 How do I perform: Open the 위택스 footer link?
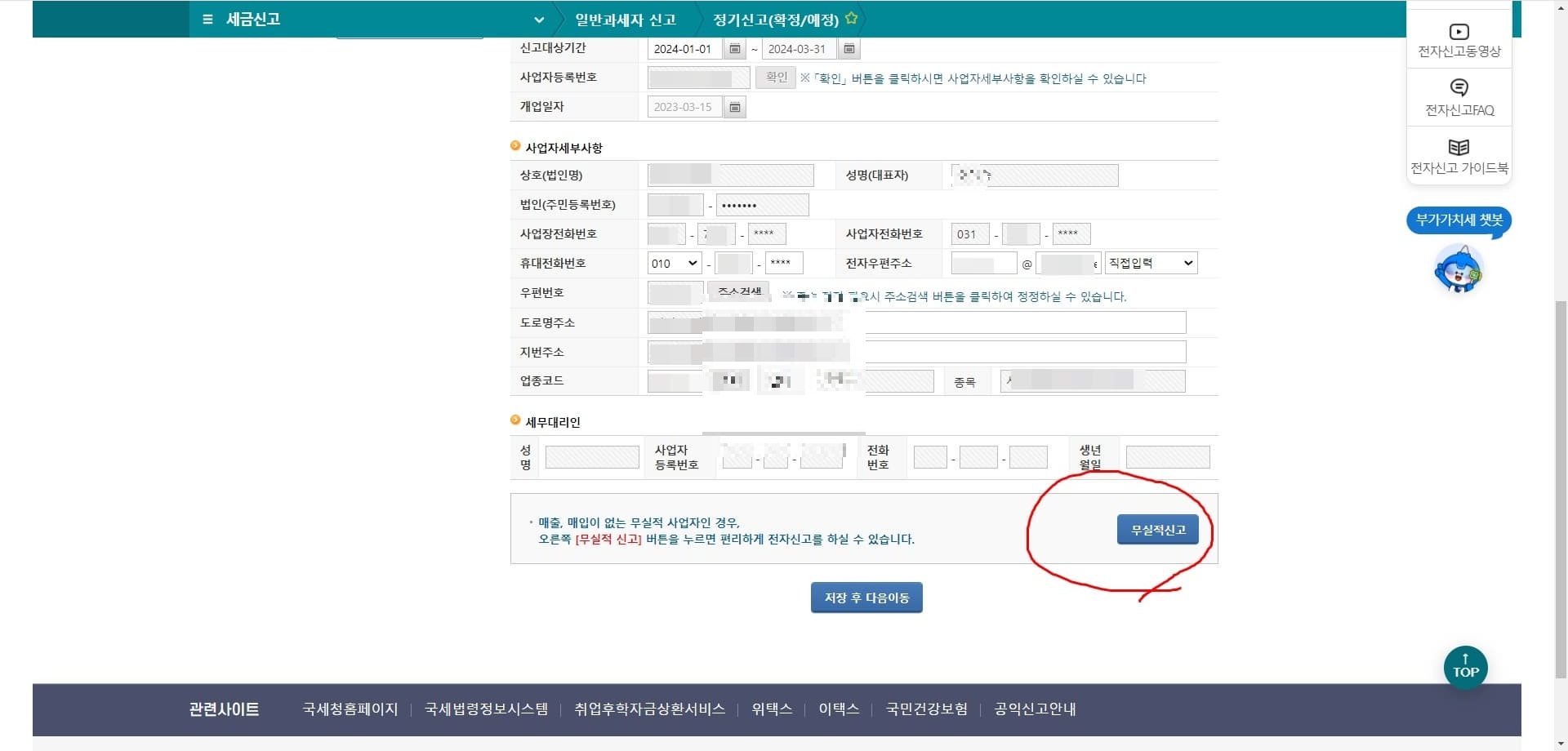coord(770,709)
